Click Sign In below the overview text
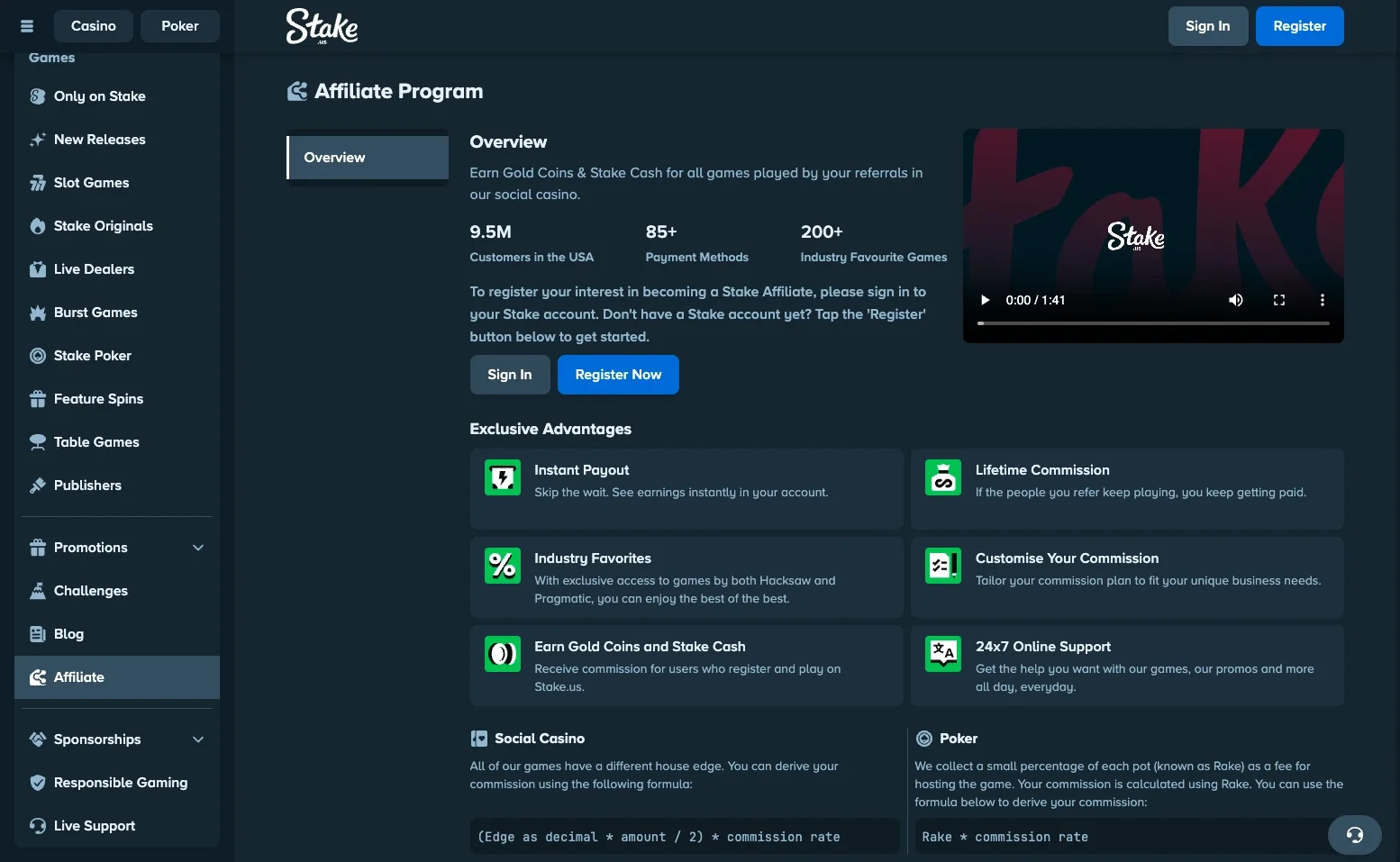This screenshot has height=862, width=1400. click(x=510, y=375)
